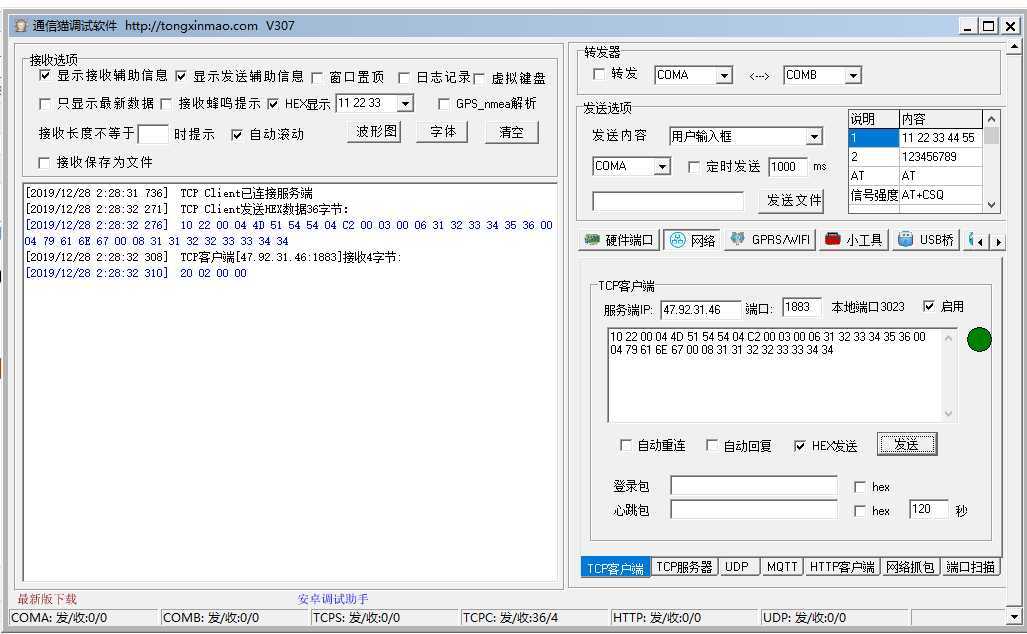Toggle 自动滚动 checkbox
Image resolution: width=1027 pixels, height=634 pixels.
click(237, 135)
